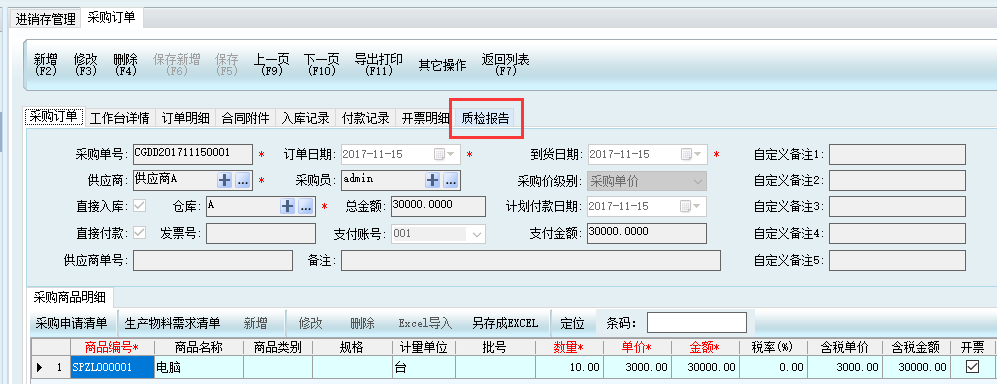Go to 上一页 (F9)
This screenshot has height=384, width=997.
(x=272, y=64)
